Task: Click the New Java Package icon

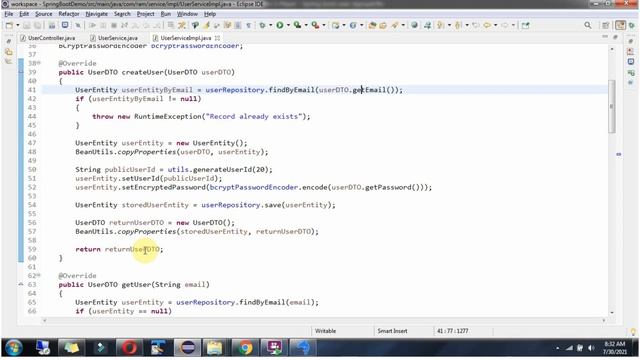Action: tap(336, 25)
